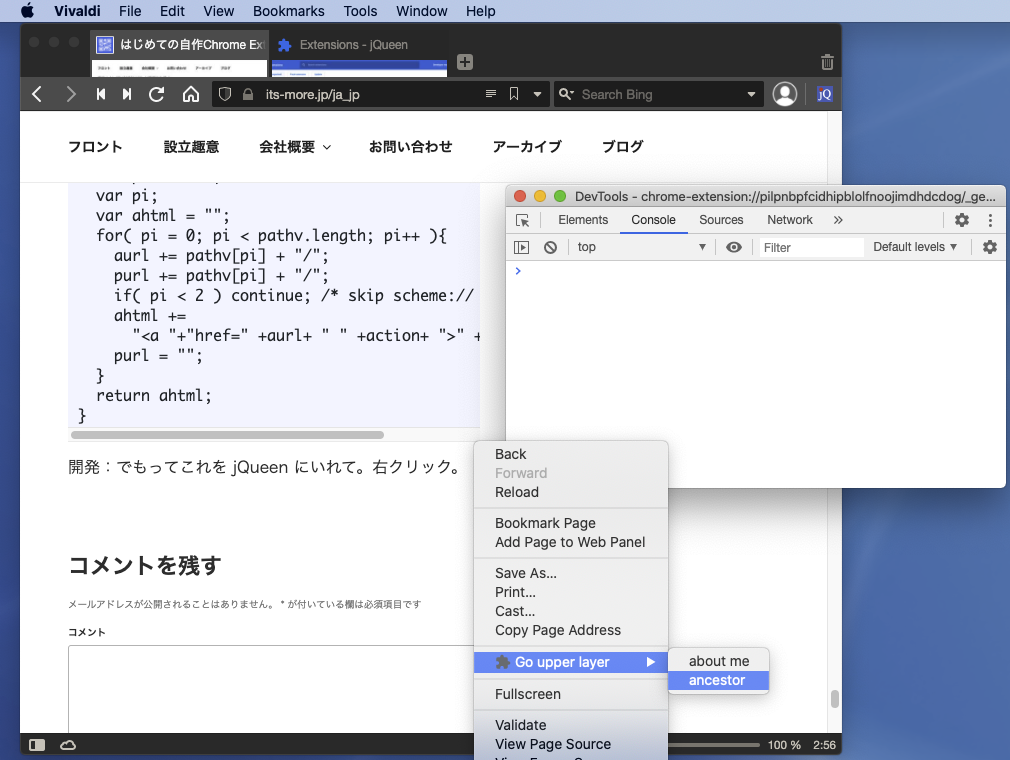
Task: Toggle the Vivaldi side panel
Action: point(37,745)
